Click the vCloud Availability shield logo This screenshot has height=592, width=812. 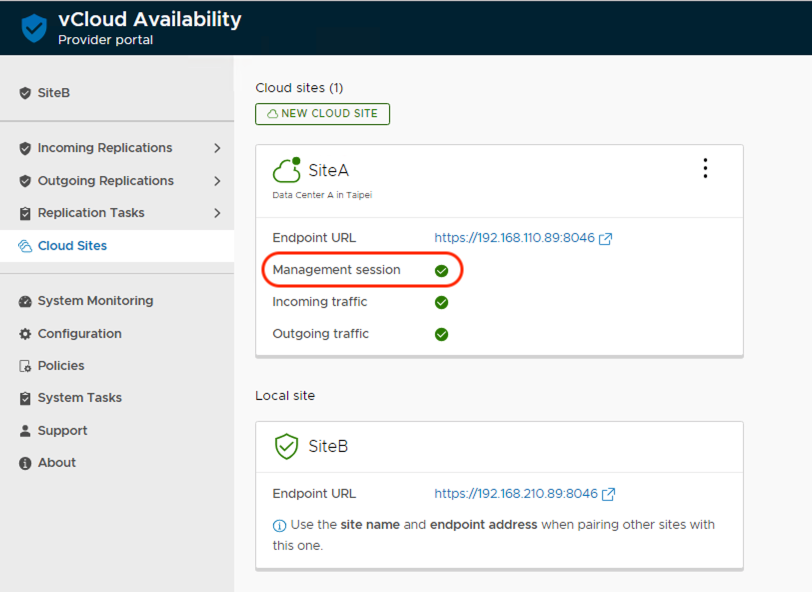coord(34,28)
